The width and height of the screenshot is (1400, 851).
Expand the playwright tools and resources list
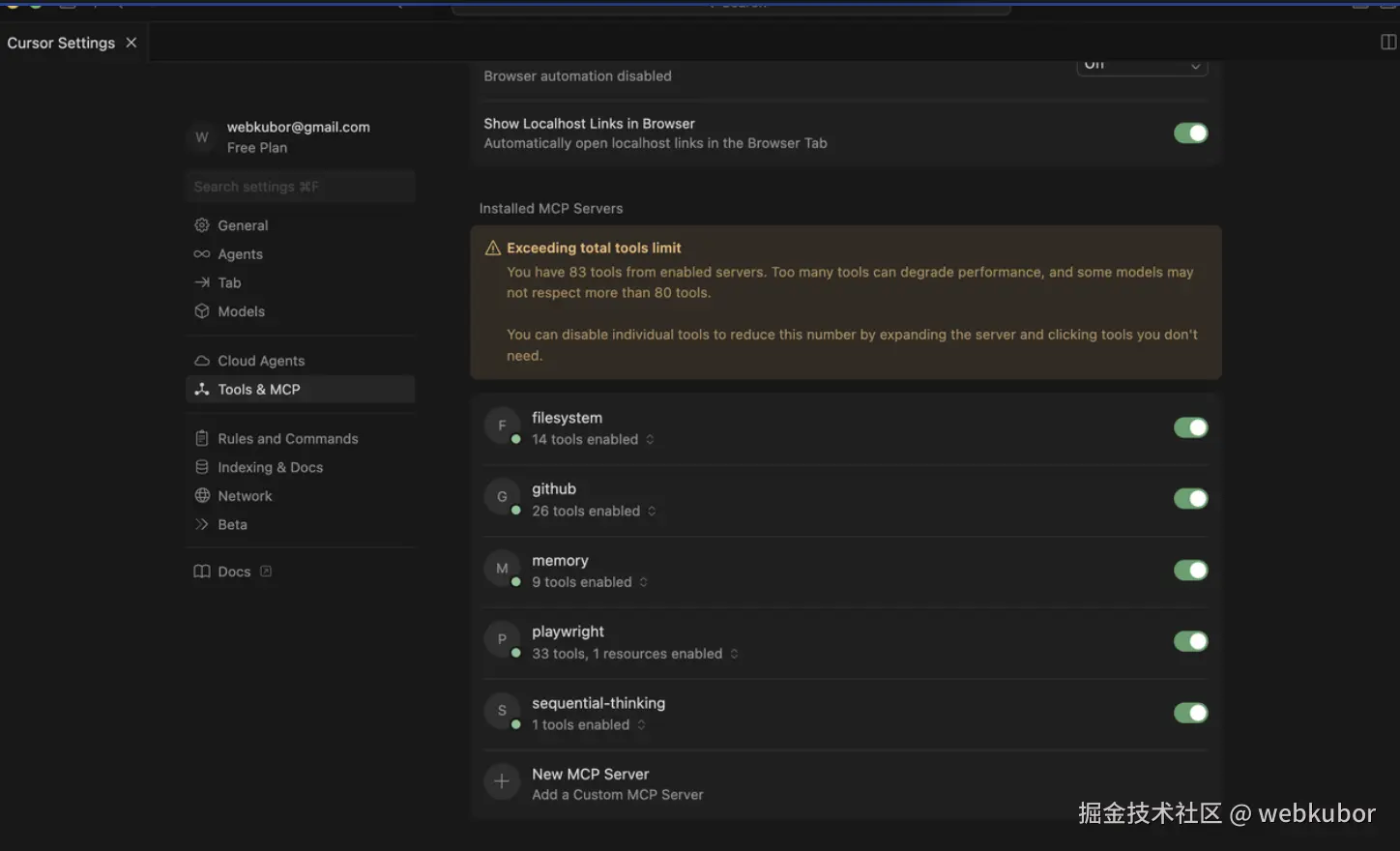point(734,654)
